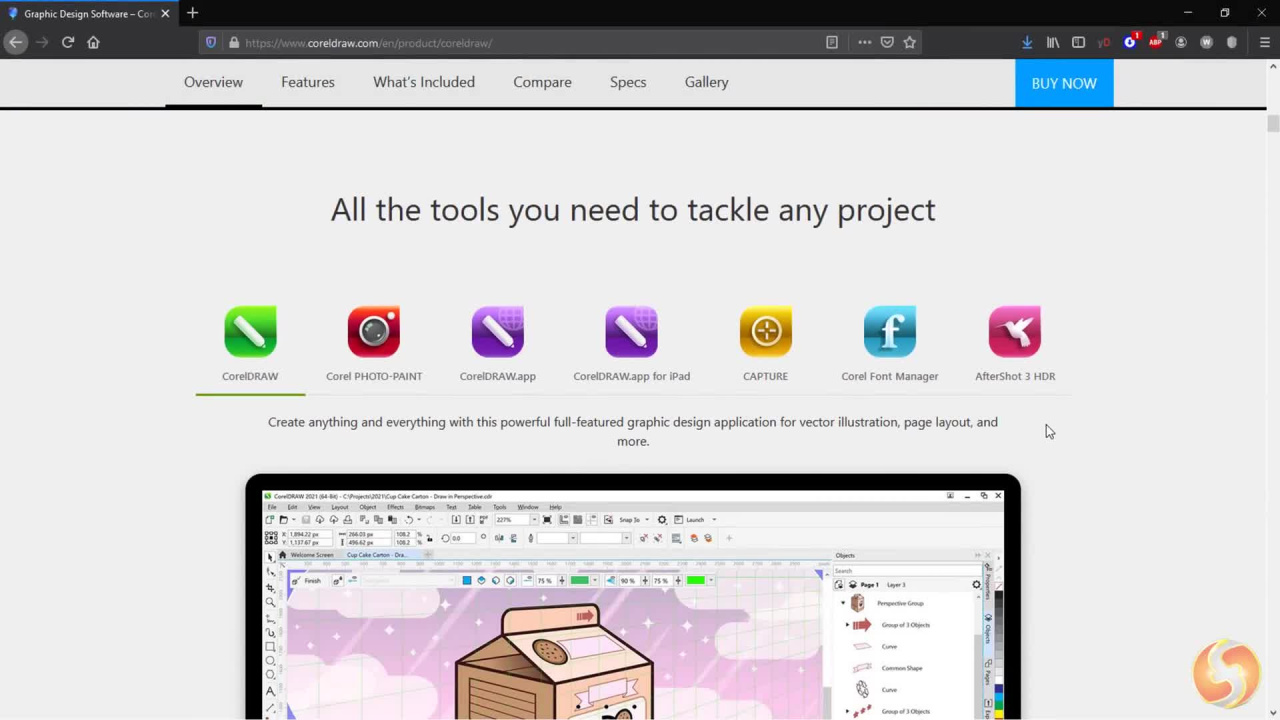Switch to the Overview page tab
1280x720 pixels.
pos(213,82)
